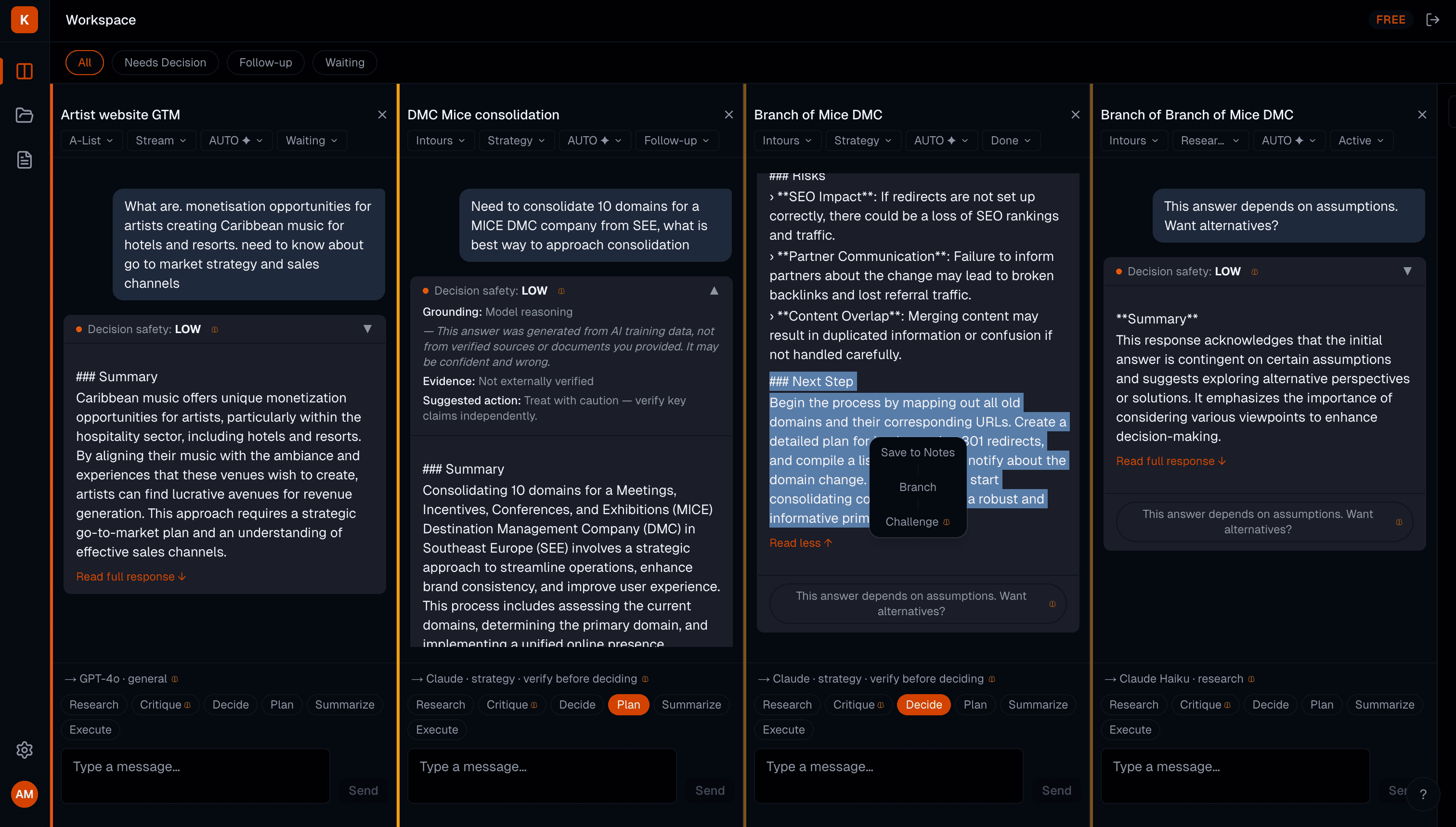
Task: Click the FREE plan badge
Action: (x=1390, y=19)
